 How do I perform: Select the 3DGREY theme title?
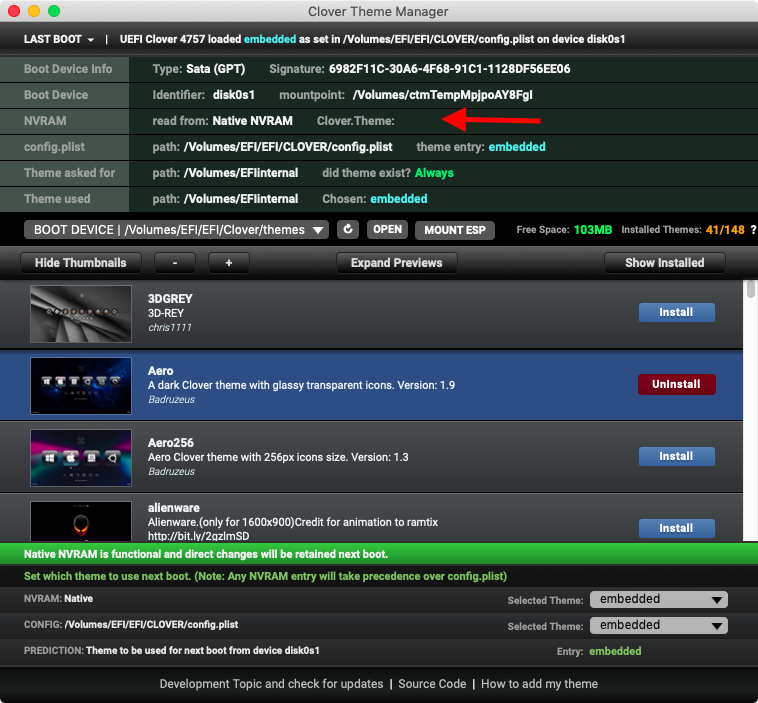point(170,299)
